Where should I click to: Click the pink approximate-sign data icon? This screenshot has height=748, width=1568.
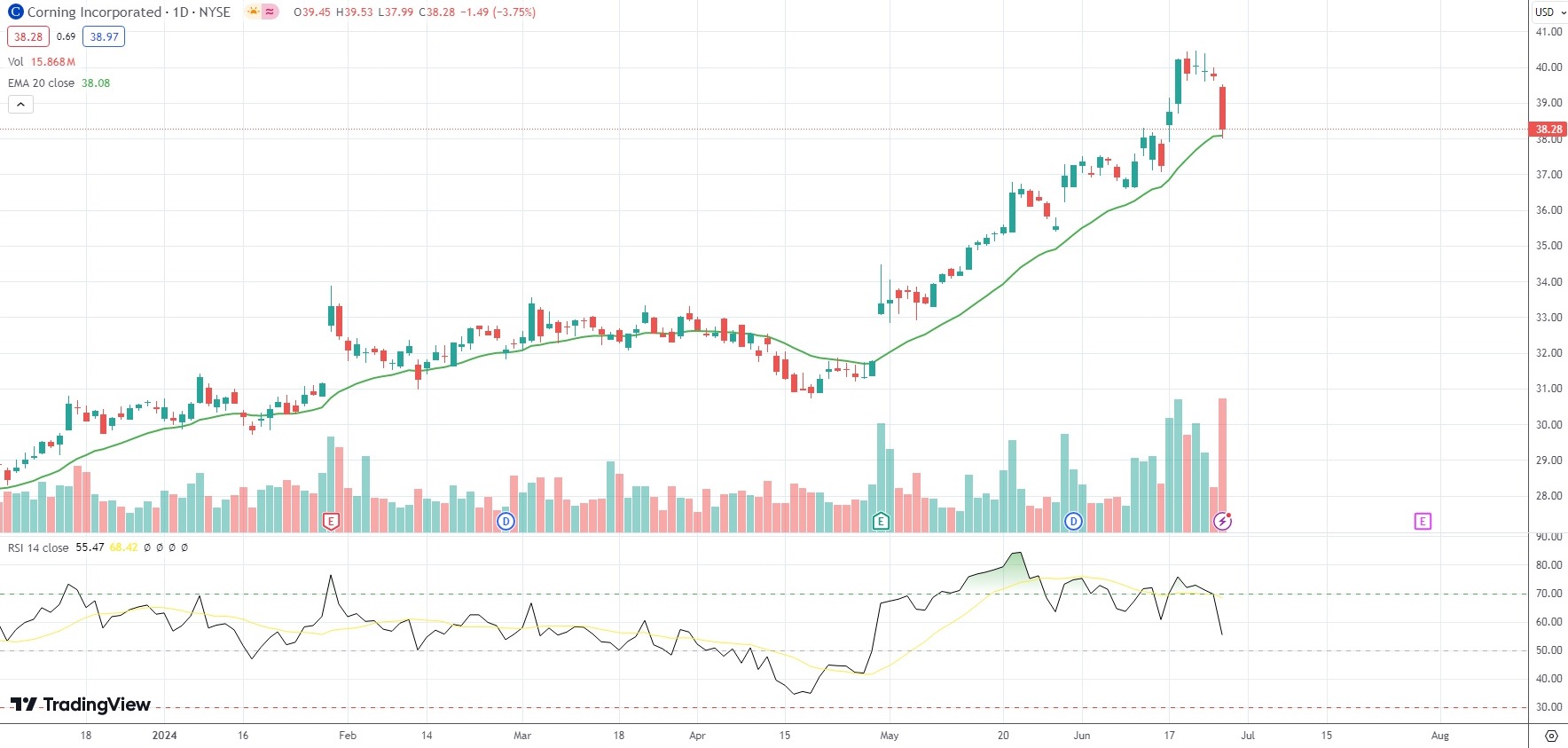[x=270, y=12]
